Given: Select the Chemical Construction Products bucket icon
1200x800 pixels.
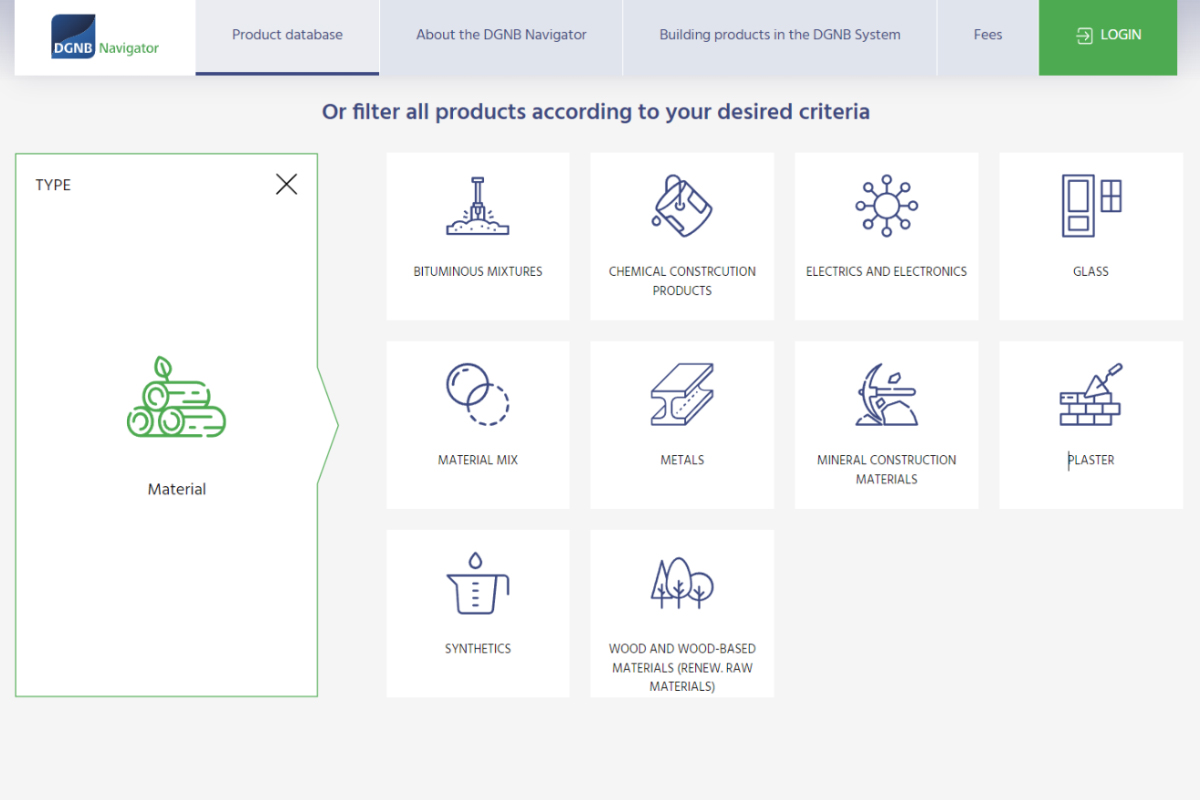Looking at the screenshot, I should pos(682,205).
